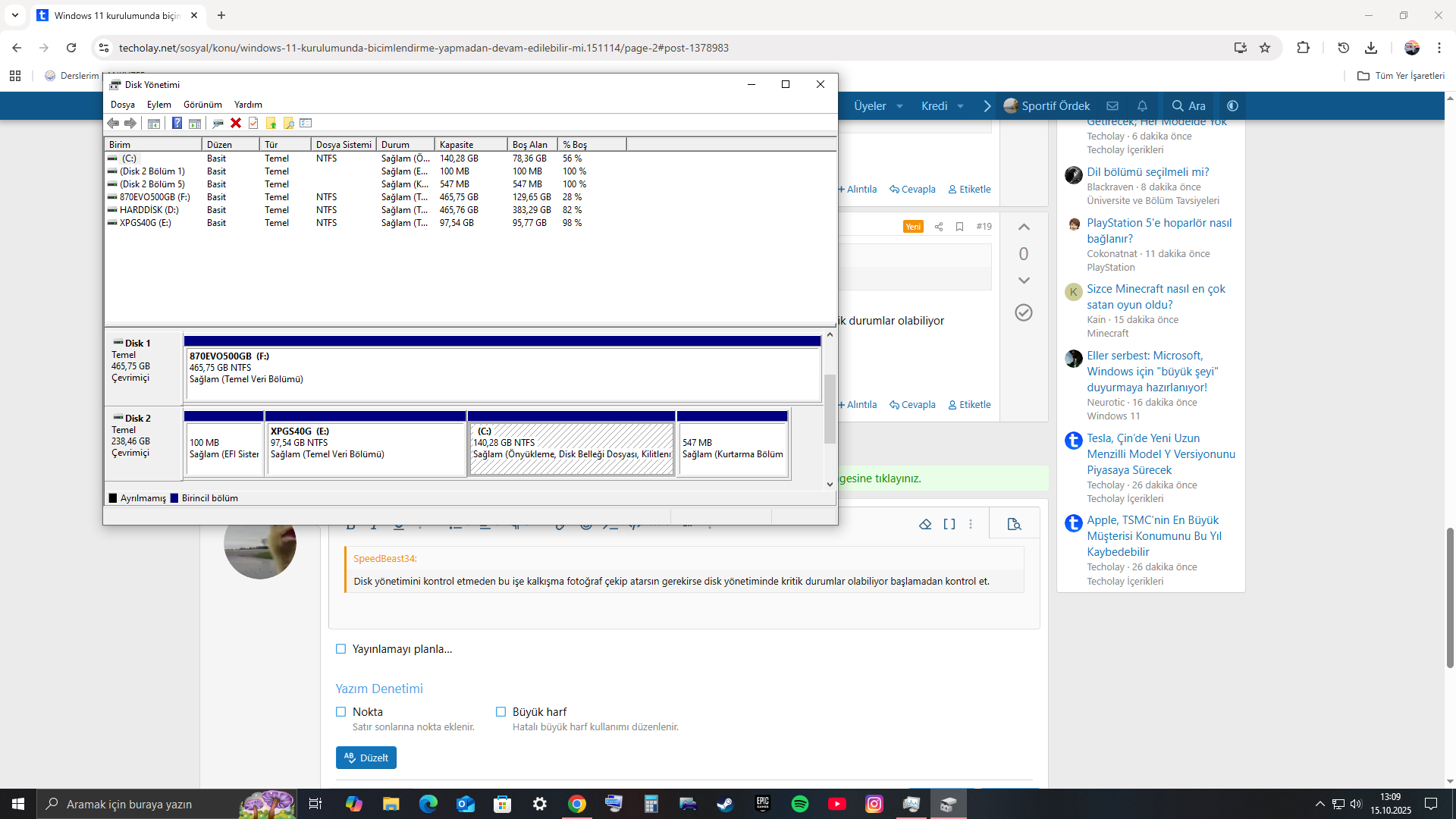
Task: Open the Görünüm menu in Disk Yönetimi
Action: click(x=202, y=105)
